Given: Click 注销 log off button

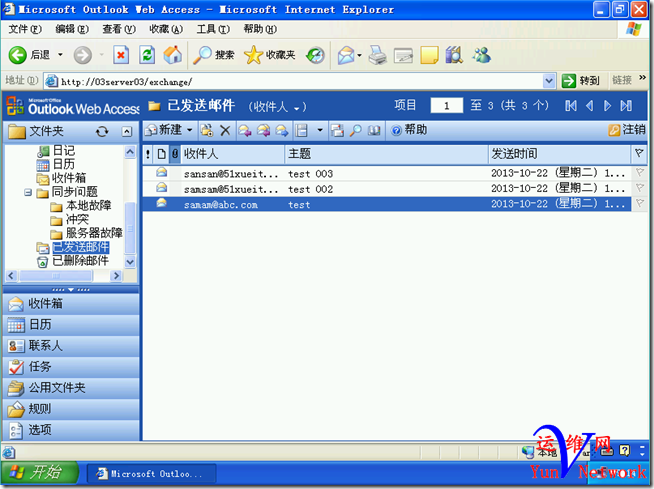Looking at the screenshot, I should 627,130.
